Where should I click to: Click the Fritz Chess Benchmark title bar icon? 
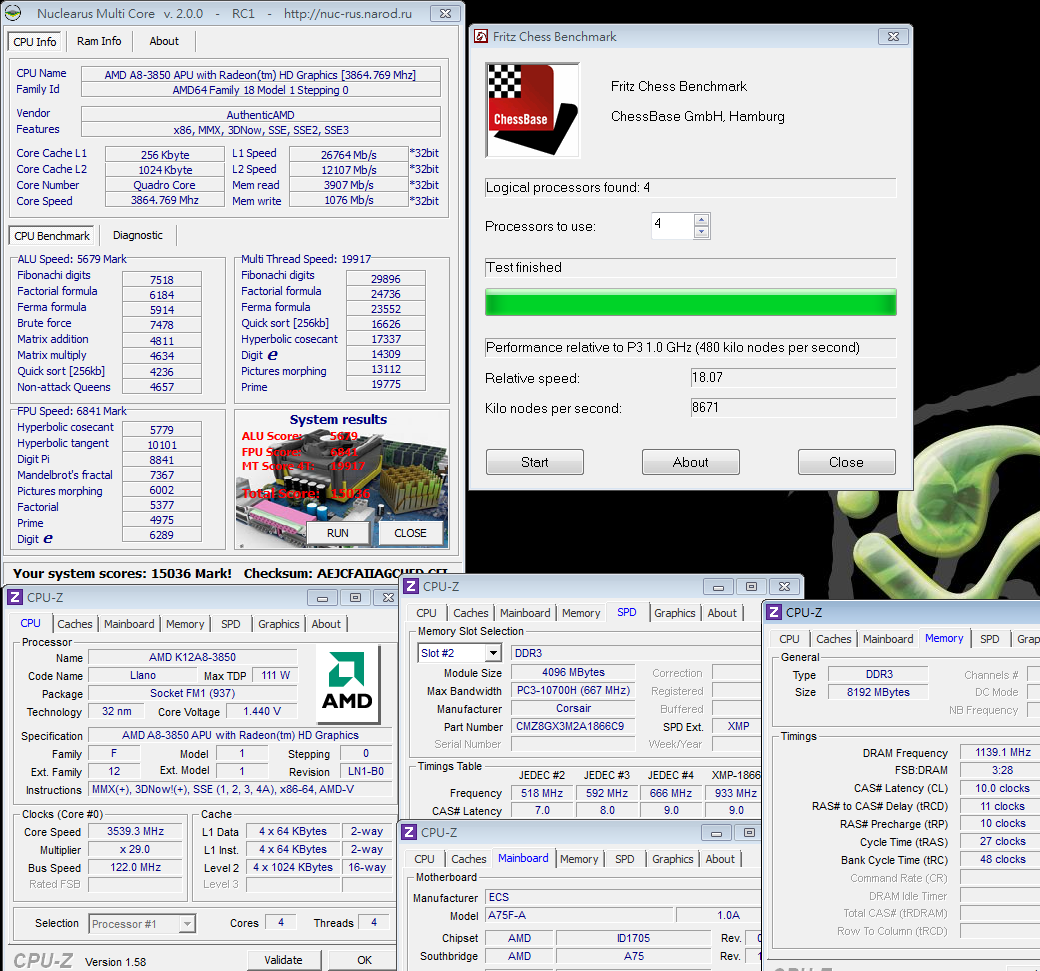click(x=481, y=36)
